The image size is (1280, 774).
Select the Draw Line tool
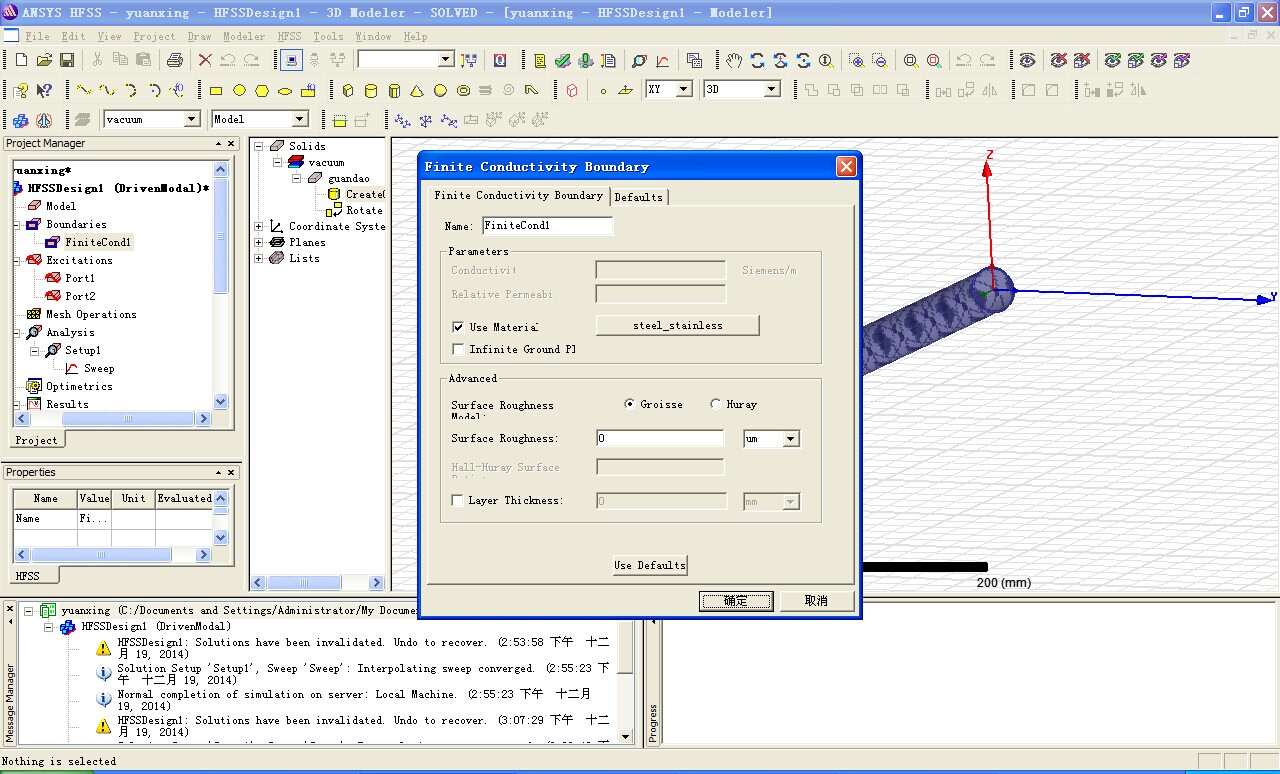pyautogui.click(x=84, y=90)
